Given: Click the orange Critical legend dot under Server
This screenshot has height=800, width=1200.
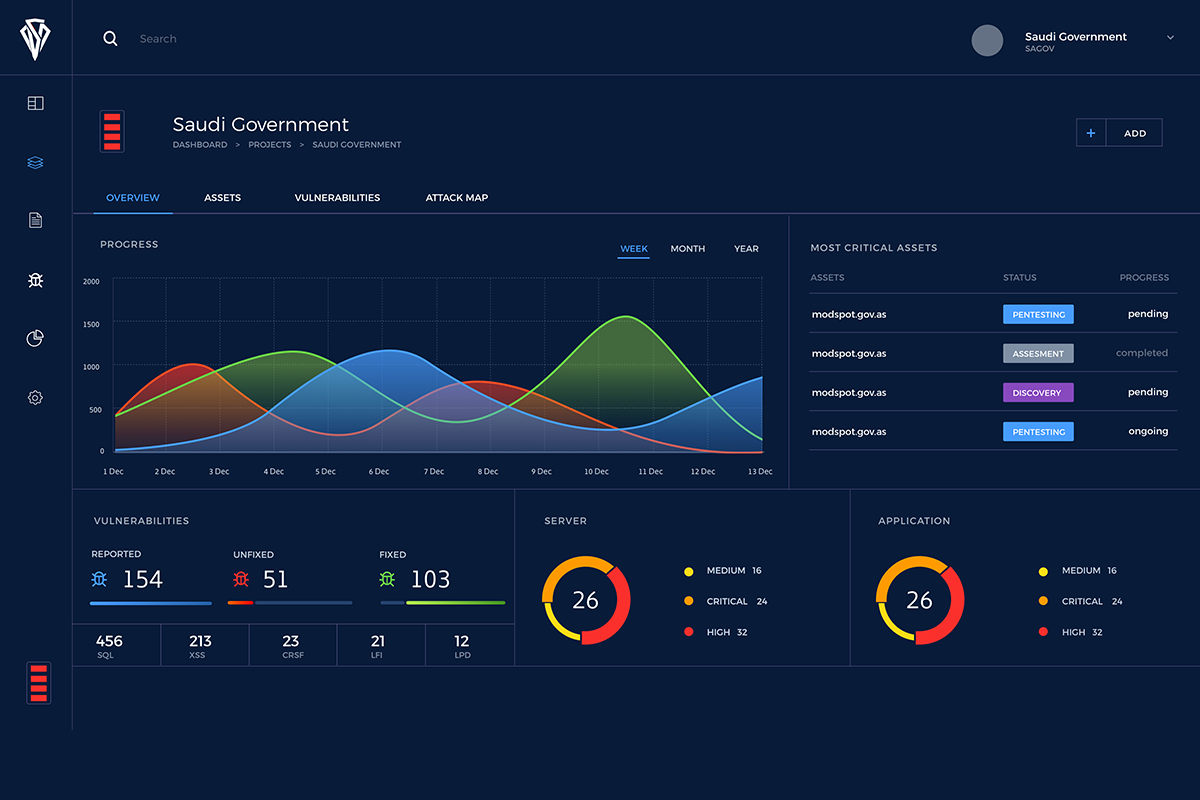Looking at the screenshot, I should 689,602.
